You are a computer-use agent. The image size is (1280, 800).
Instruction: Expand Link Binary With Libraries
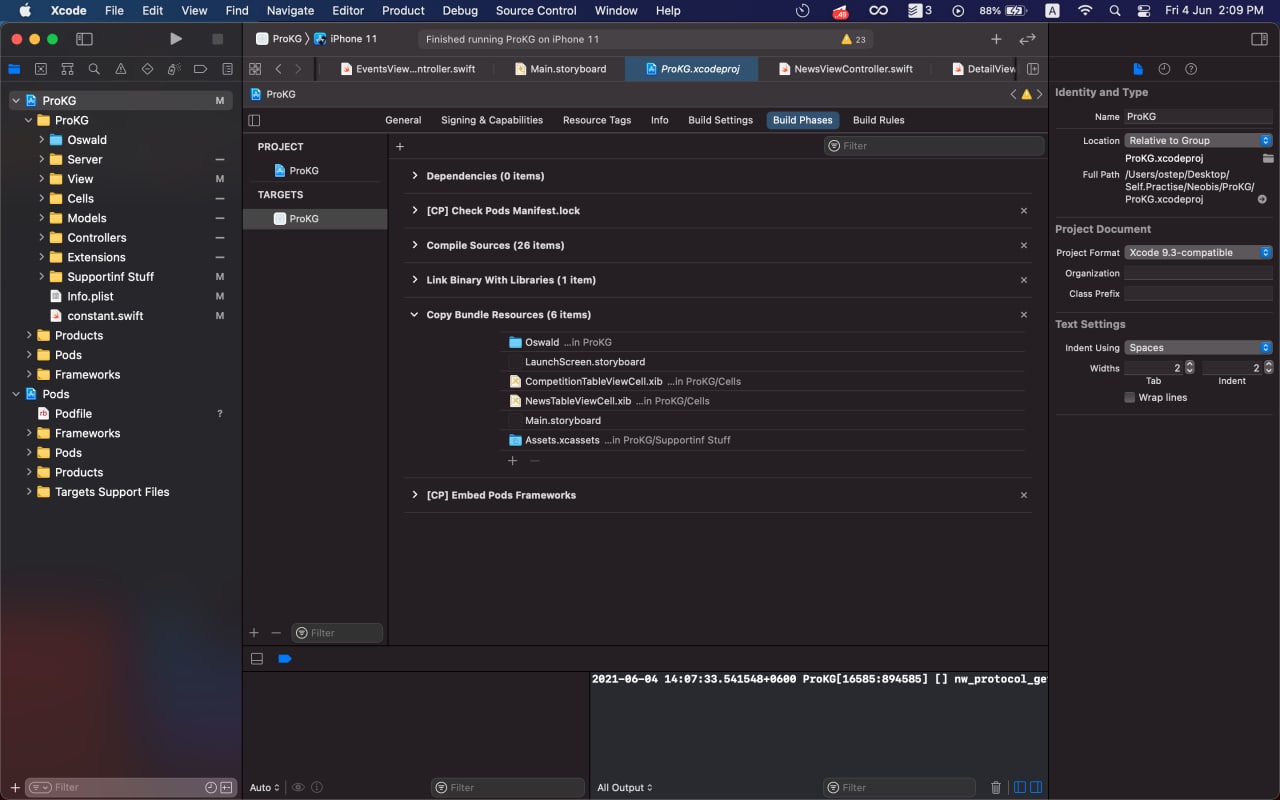coord(415,280)
